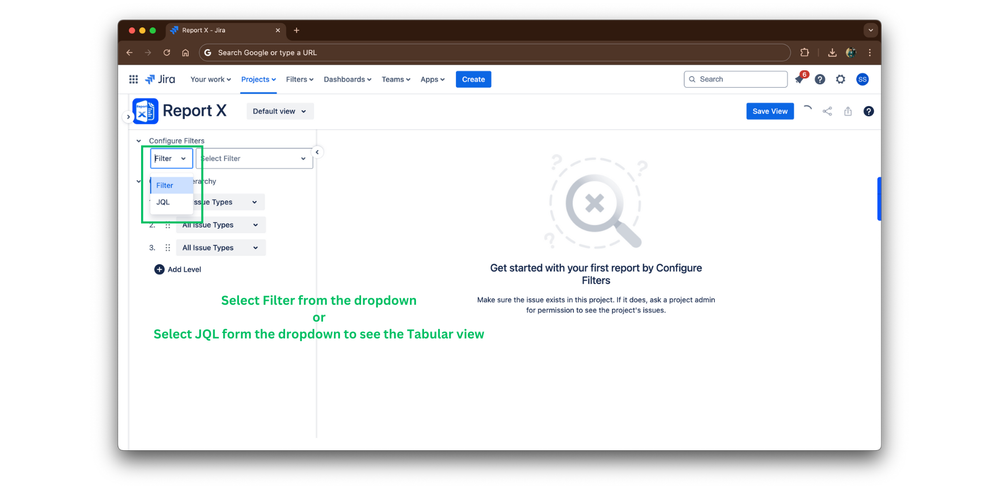This screenshot has width=999, height=489.
Task: Open a new browser tab
Action: pyautogui.click(x=296, y=30)
